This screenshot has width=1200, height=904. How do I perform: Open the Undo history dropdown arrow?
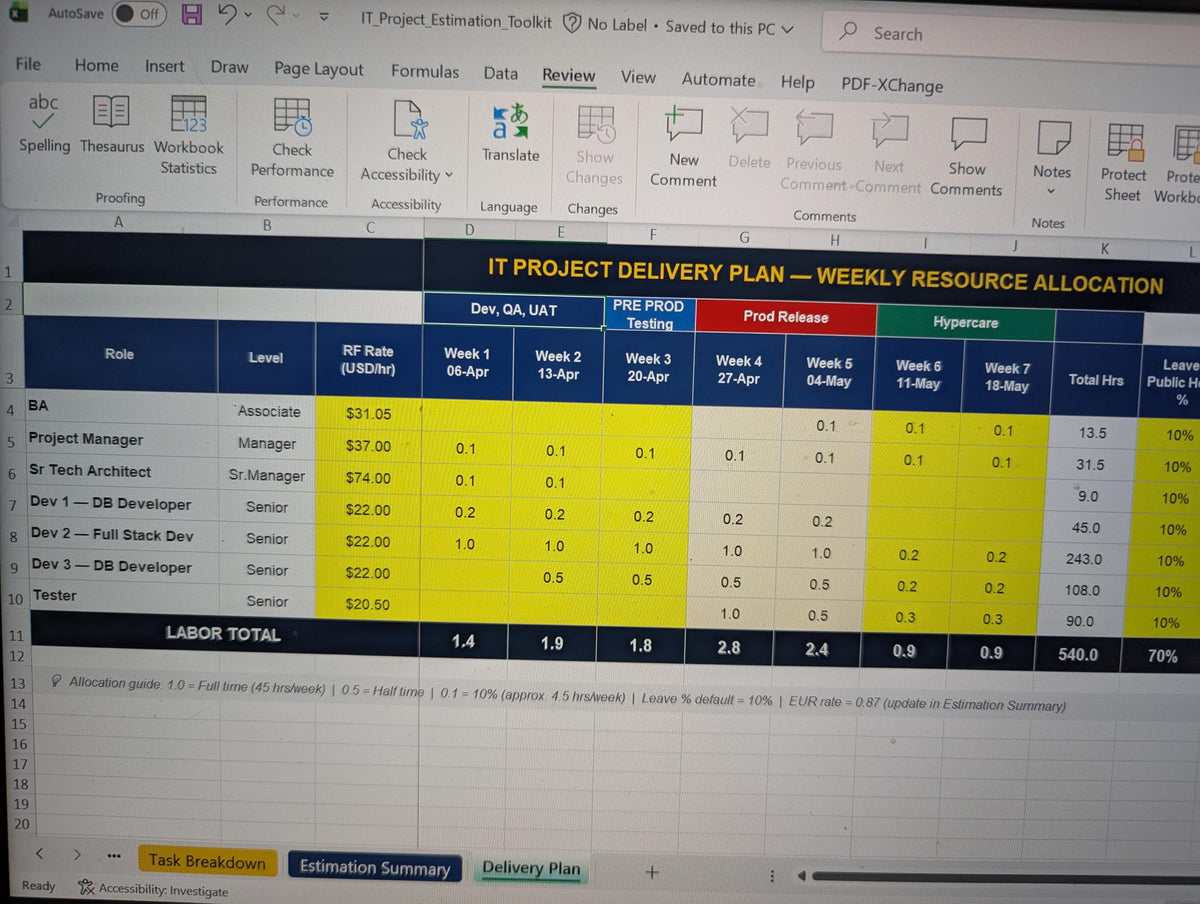[x=247, y=17]
